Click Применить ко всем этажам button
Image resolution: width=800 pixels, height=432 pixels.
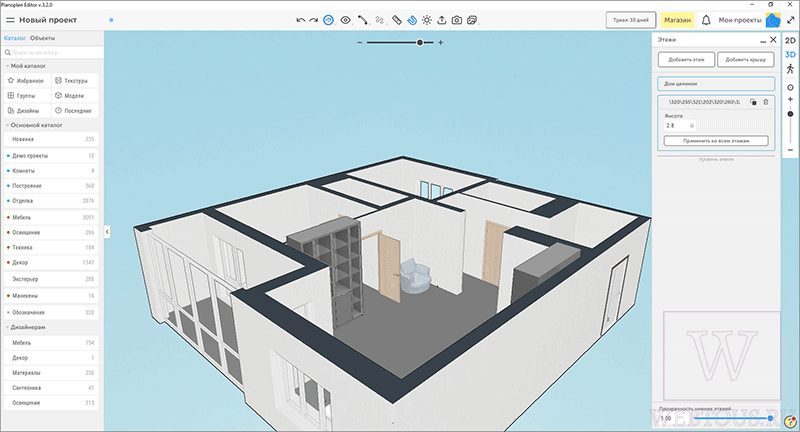tap(716, 141)
